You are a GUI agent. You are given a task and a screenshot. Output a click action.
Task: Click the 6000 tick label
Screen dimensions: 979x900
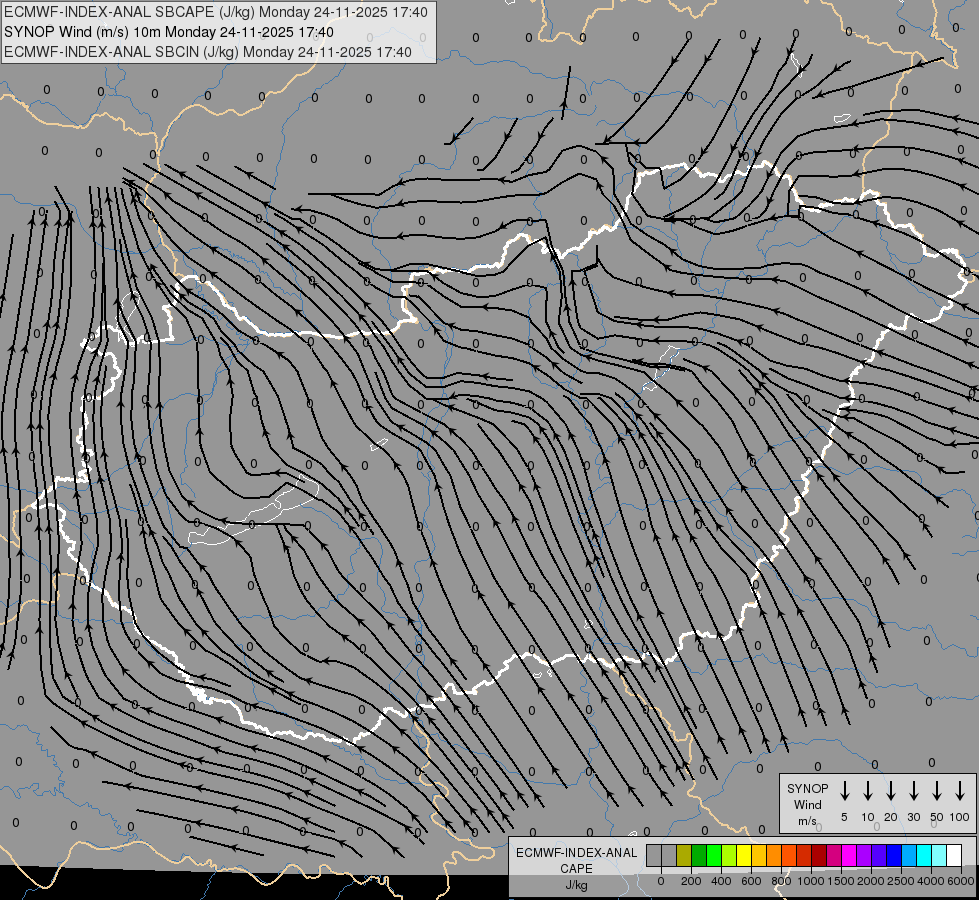click(960, 881)
